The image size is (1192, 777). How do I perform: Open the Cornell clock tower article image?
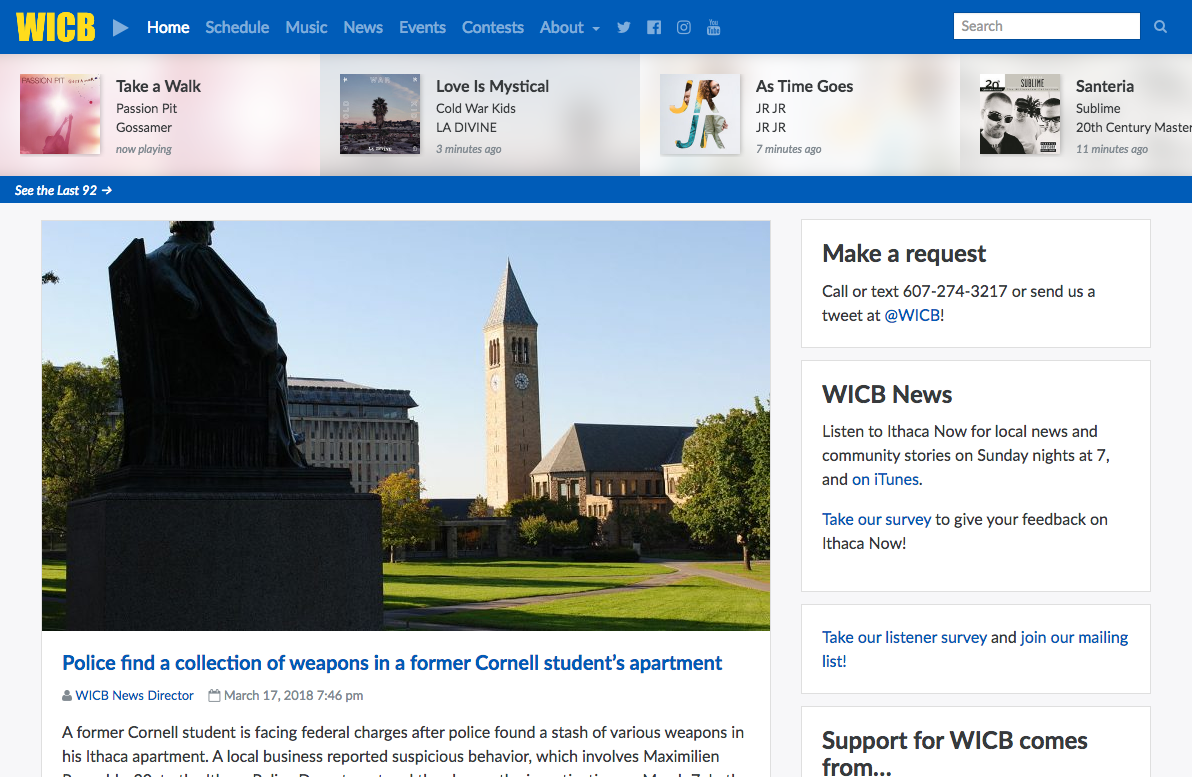406,426
